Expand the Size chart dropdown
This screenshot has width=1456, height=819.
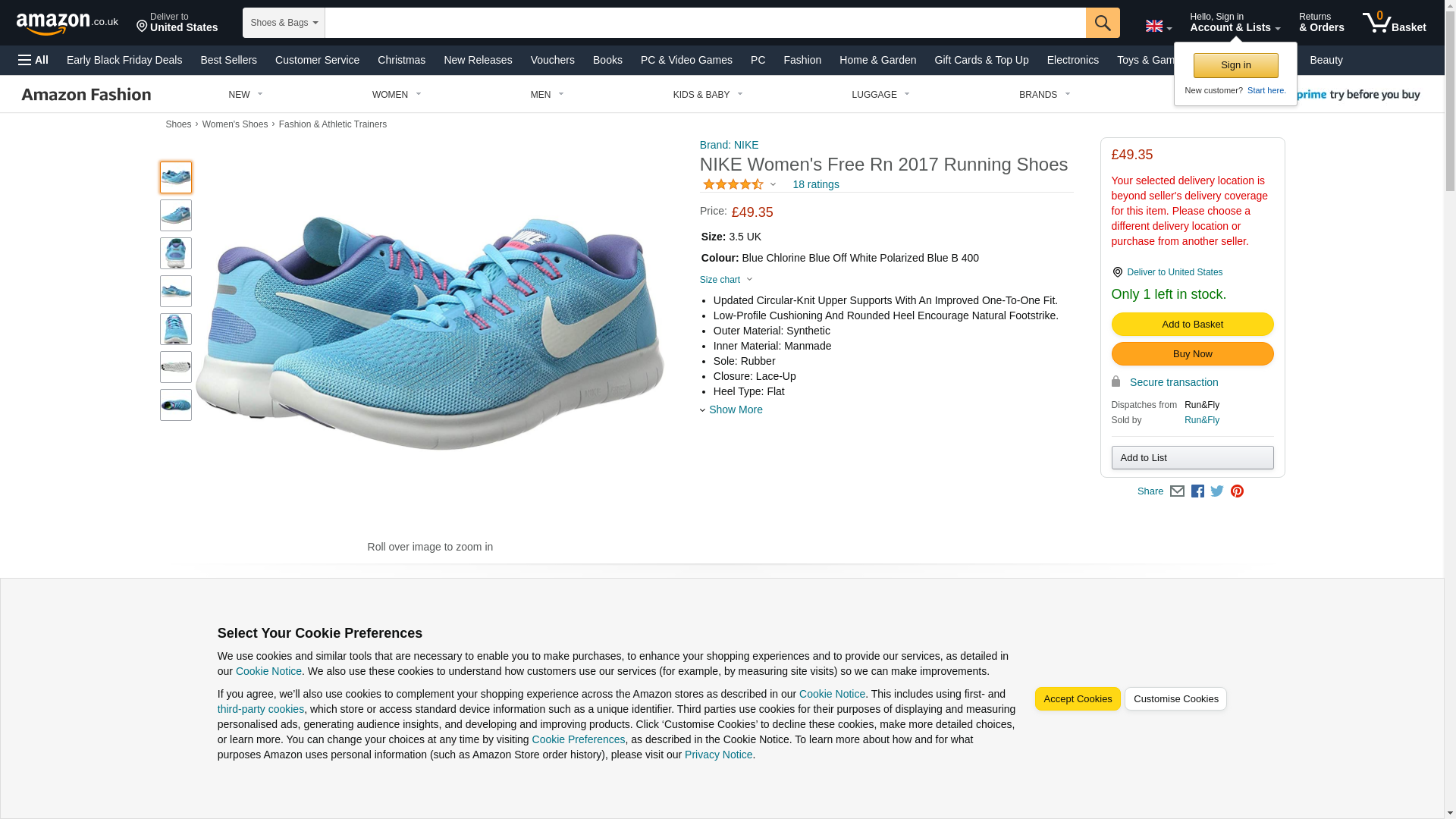[x=726, y=280]
